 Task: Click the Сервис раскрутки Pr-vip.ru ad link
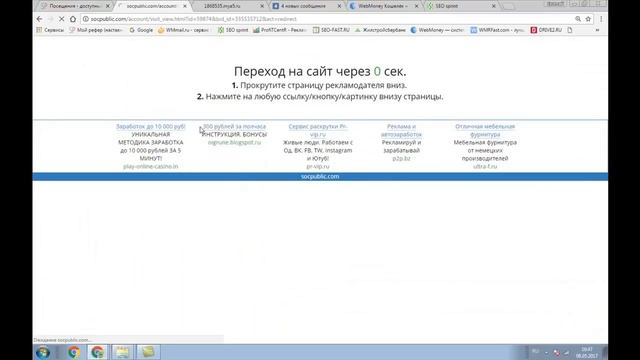(x=318, y=130)
